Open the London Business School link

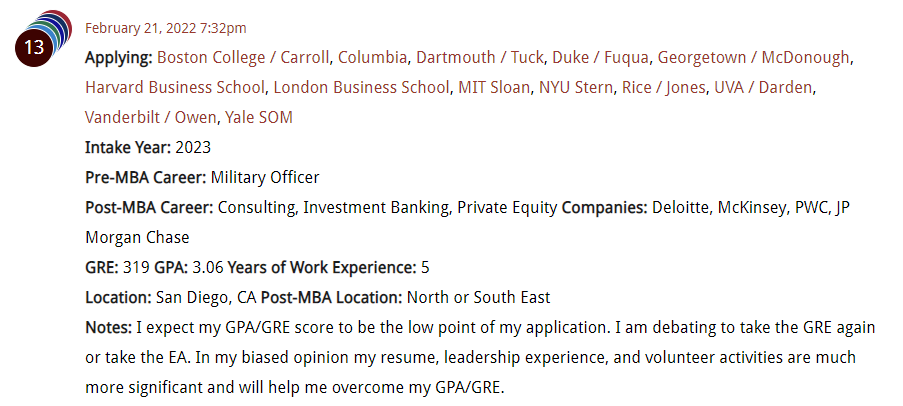coord(361,88)
